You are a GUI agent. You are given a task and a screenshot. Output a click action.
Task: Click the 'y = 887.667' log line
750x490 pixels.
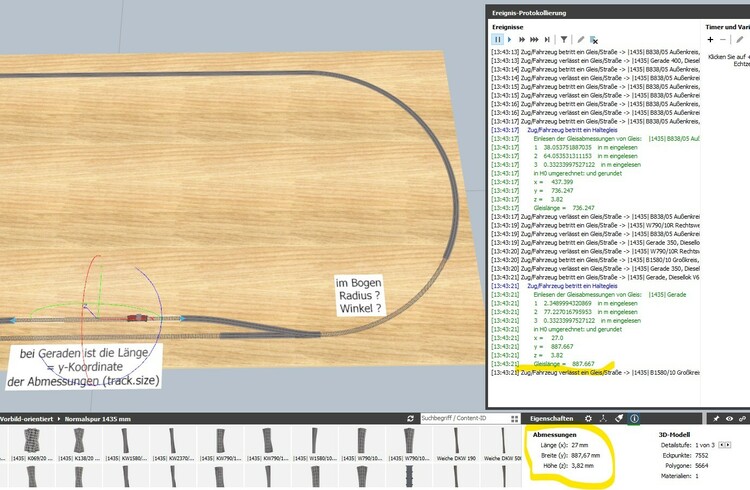coord(553,346)
